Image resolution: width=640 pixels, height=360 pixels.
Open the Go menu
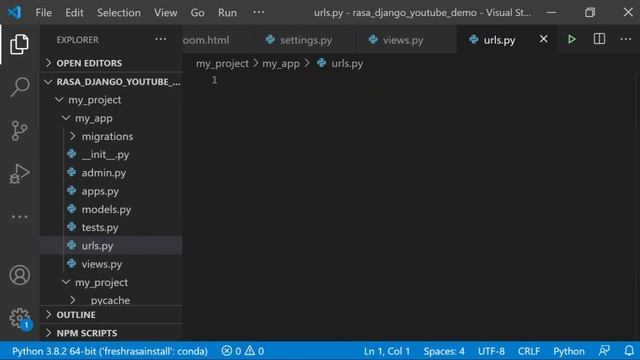coord(198,13)
